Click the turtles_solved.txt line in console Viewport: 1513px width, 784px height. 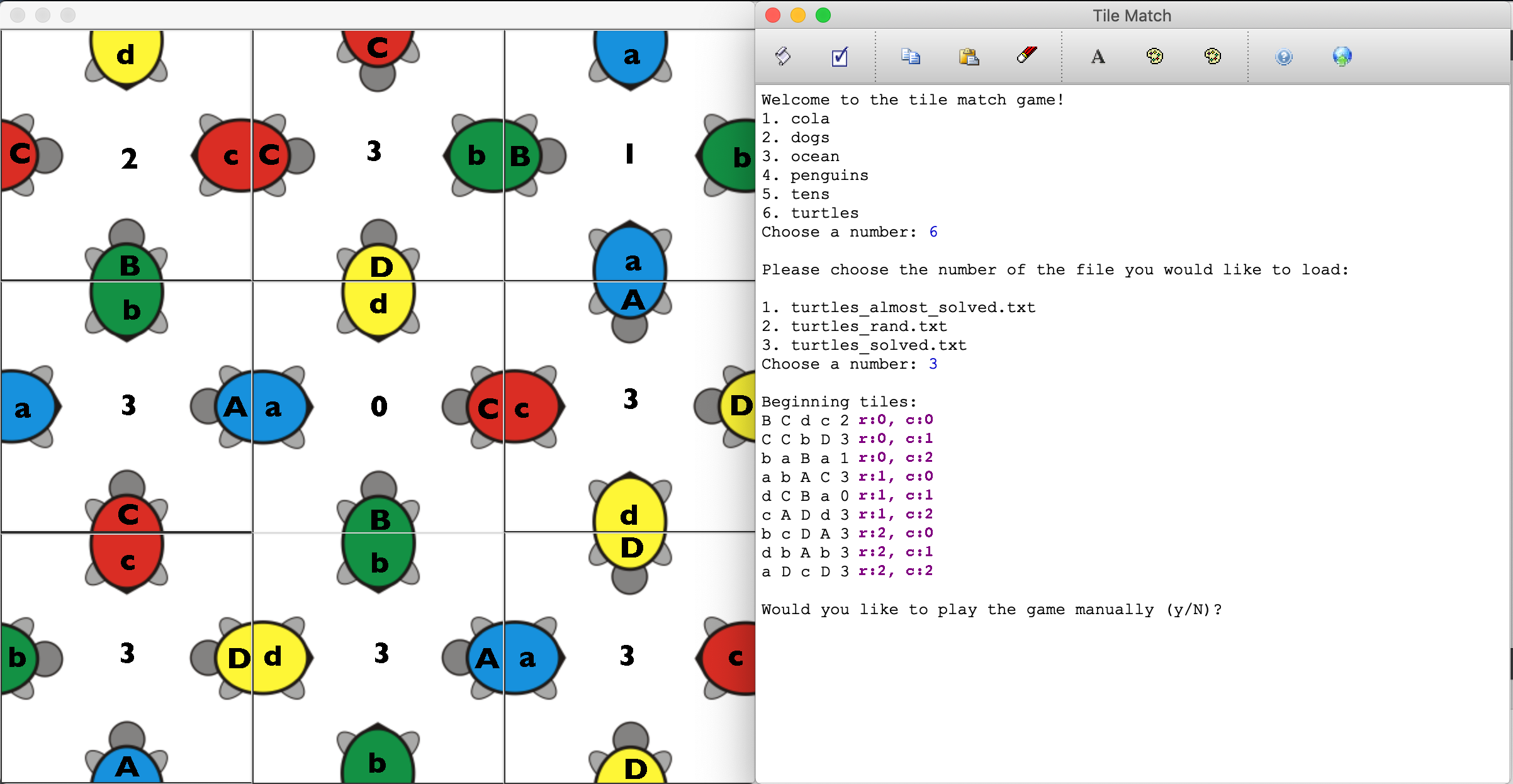coord(878,345)
